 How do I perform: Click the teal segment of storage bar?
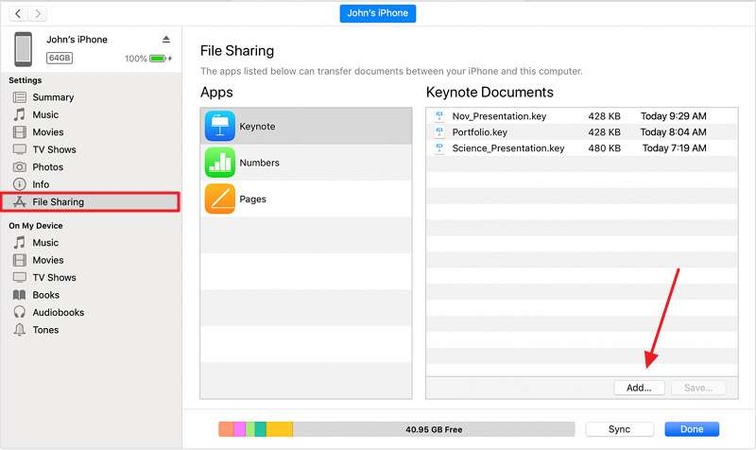tap(260, 429)
